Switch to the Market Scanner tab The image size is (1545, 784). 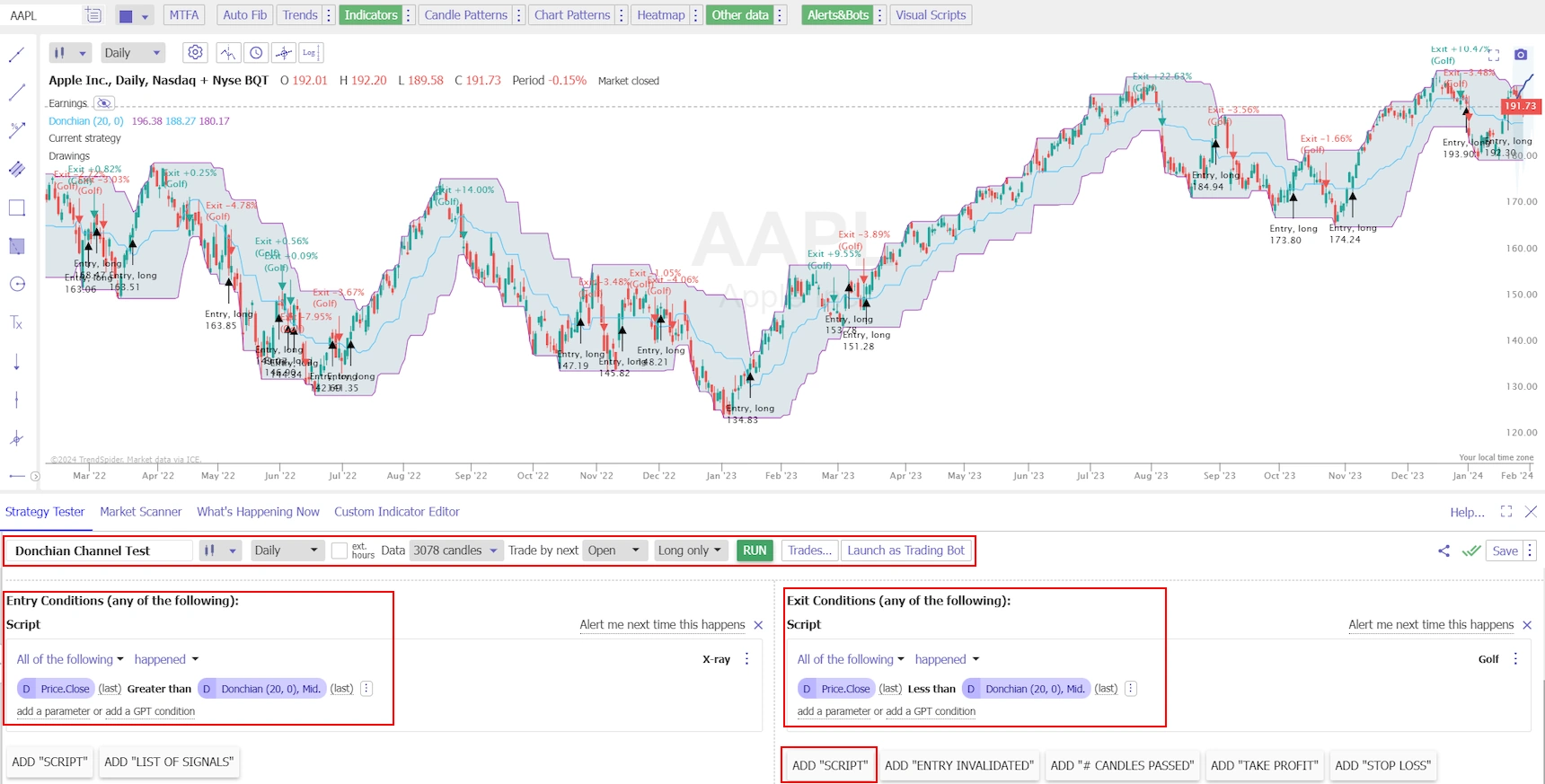pos(141,512)
